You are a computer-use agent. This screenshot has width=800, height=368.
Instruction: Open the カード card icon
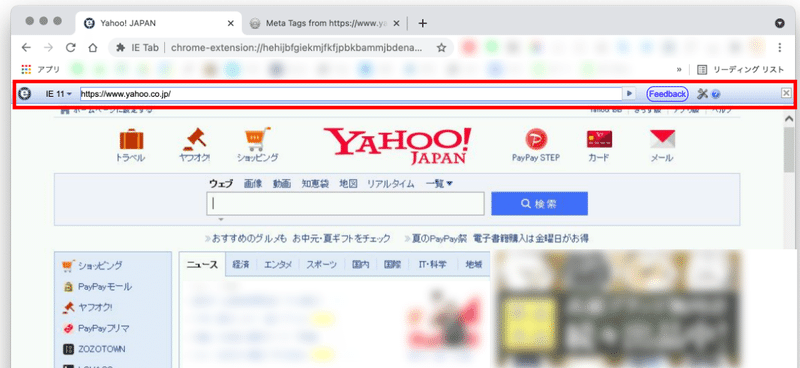pos(599,146)
